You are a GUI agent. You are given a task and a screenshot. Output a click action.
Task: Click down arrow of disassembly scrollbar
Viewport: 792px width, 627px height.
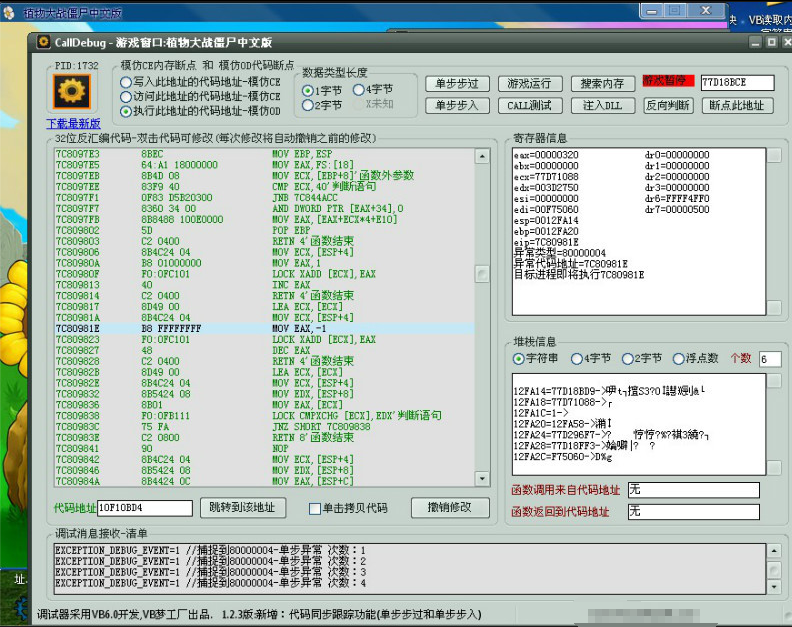click(x=482, y=478)
